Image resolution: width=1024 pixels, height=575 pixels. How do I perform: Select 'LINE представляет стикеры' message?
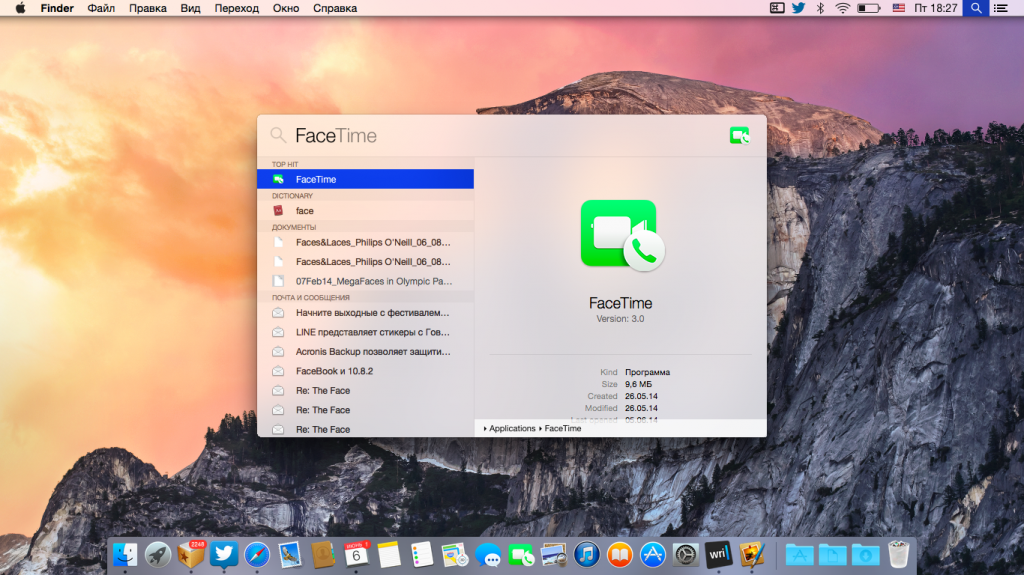(x=365, y=332)
